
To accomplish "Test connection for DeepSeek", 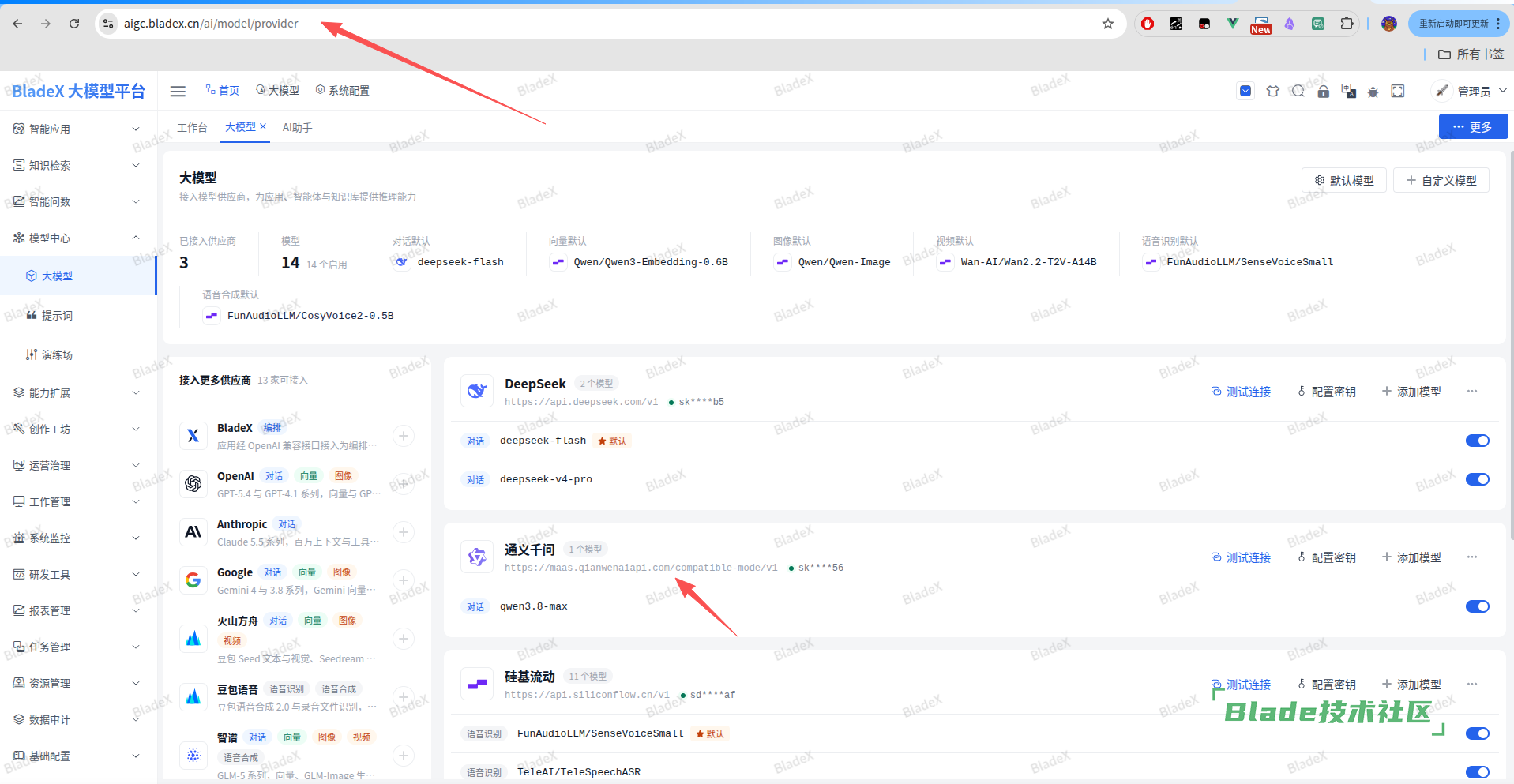I will pyautogui.click(x=1241, y=392).
